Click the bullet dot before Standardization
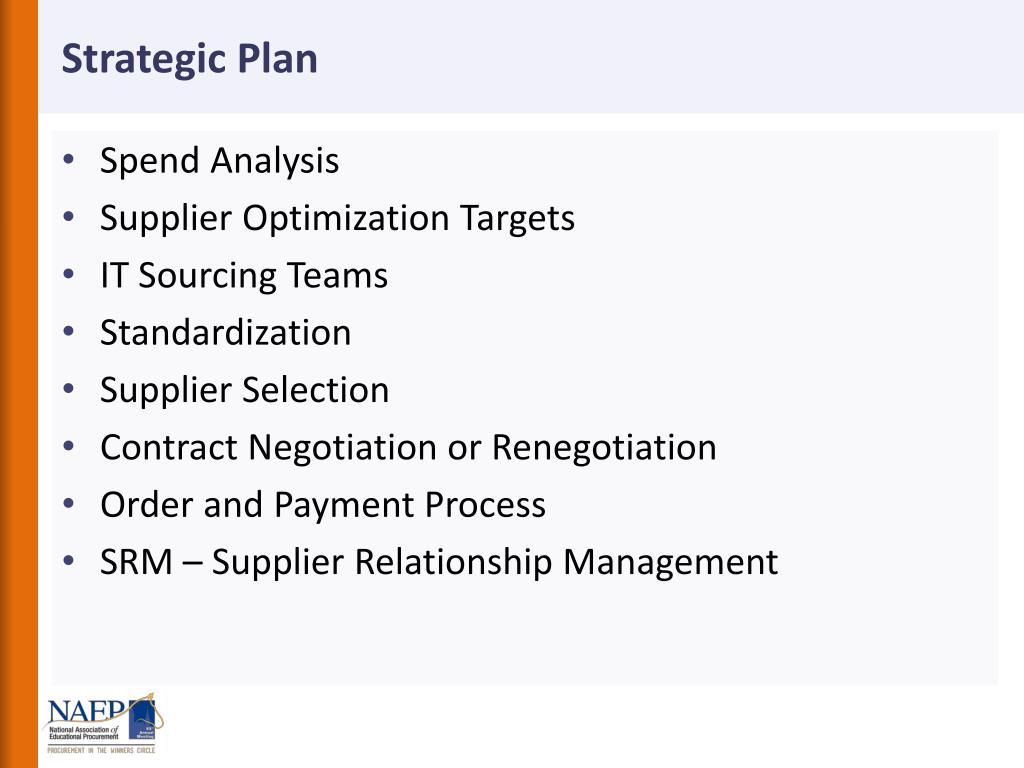 tap(69, 331)
